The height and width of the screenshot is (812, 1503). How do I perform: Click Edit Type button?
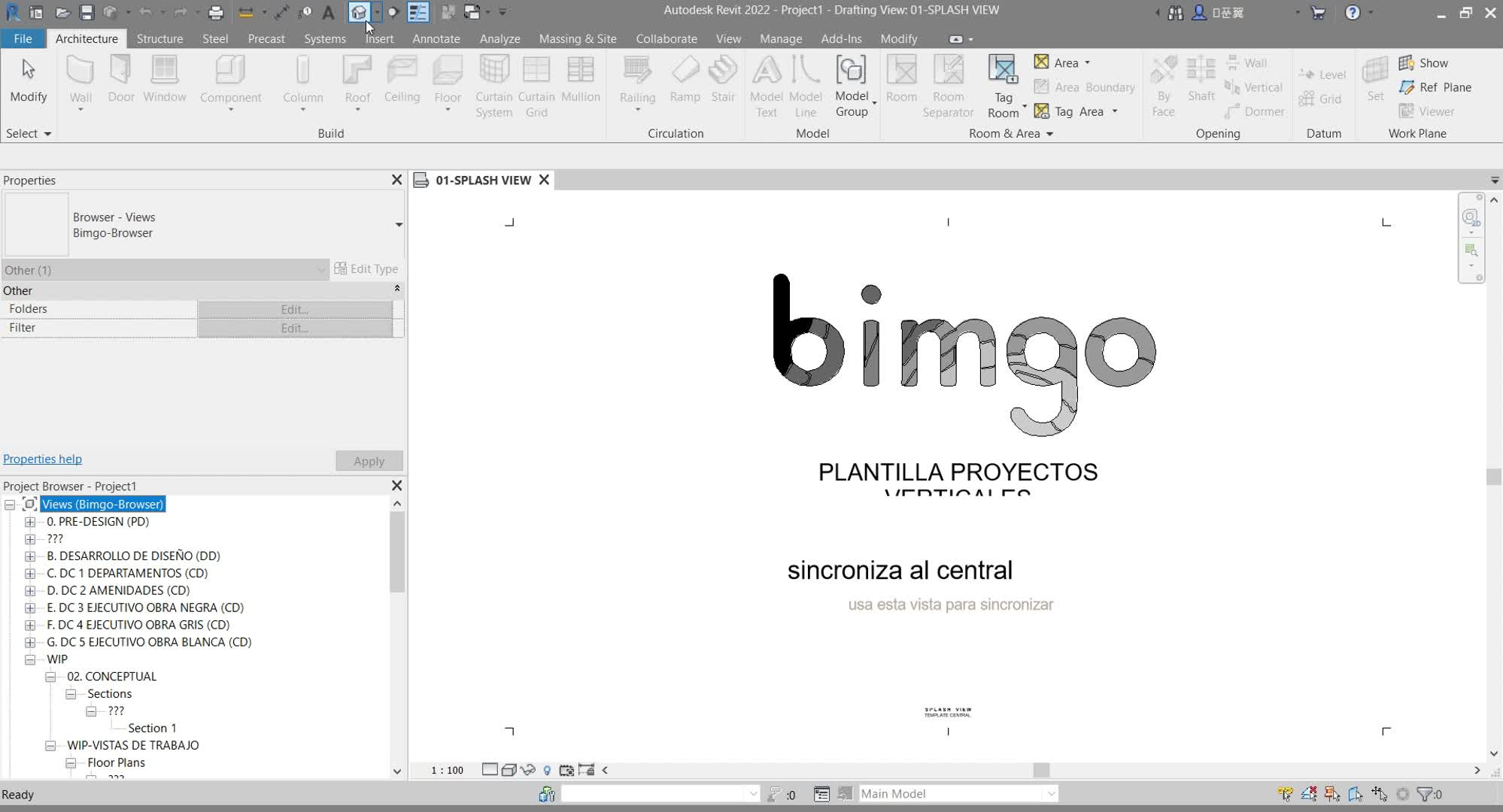pos(366,269)
